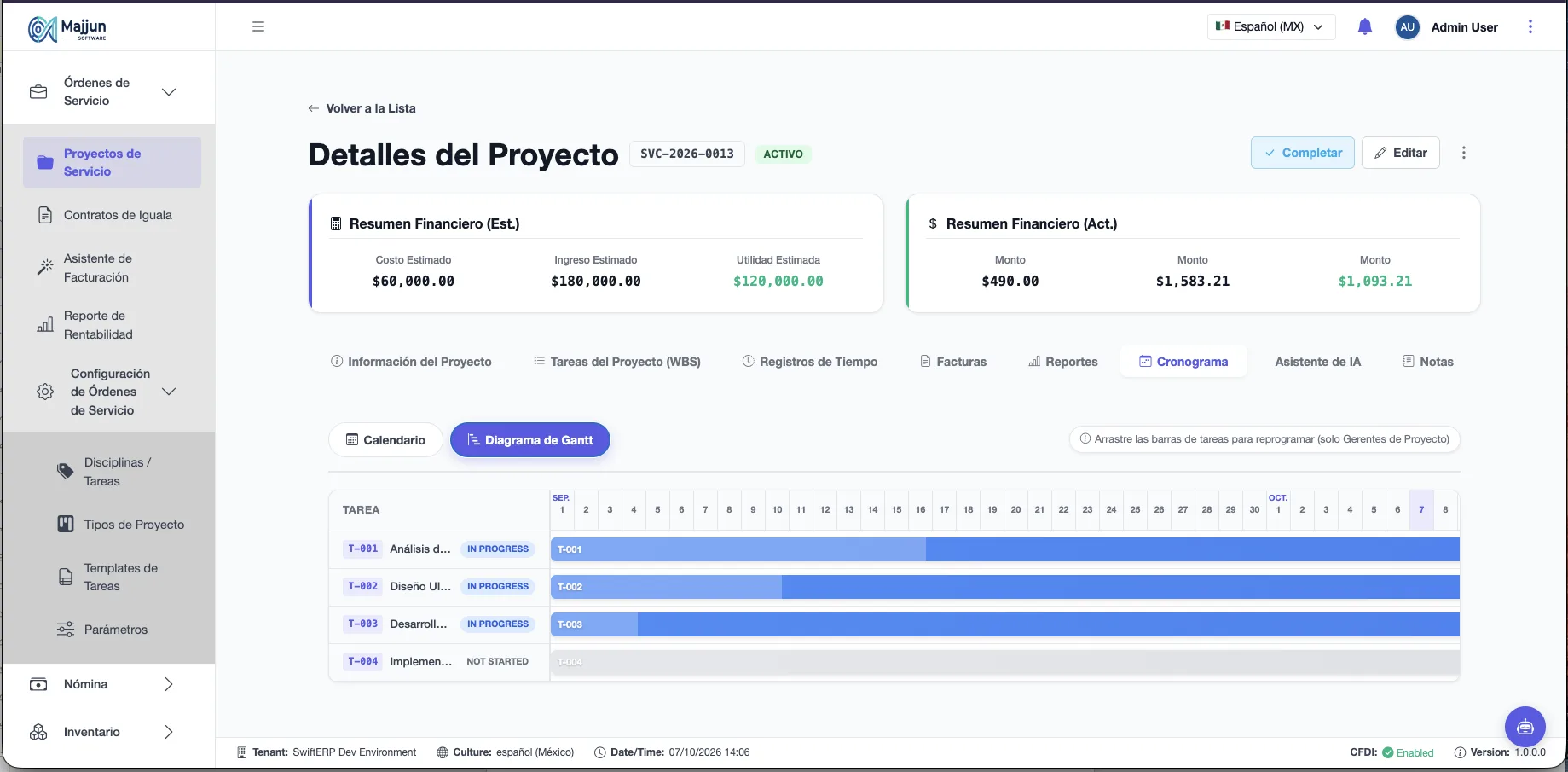Switch to Registros de Tiempo tab
Viewport: 1568px width, 772px height.
[810, 362]
